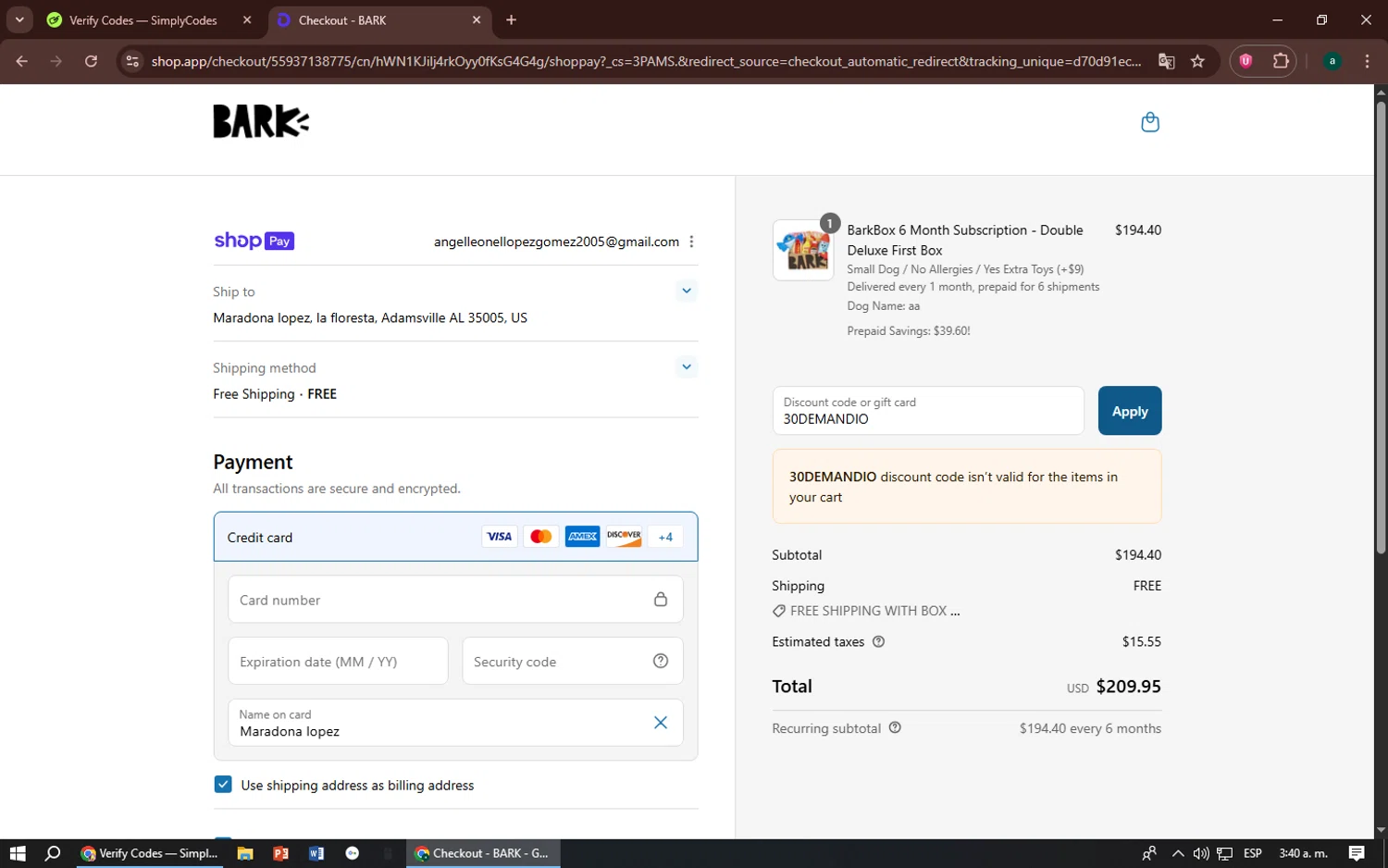Open the Windows Start menu
1388x868 pixels.
coord(18,853)
